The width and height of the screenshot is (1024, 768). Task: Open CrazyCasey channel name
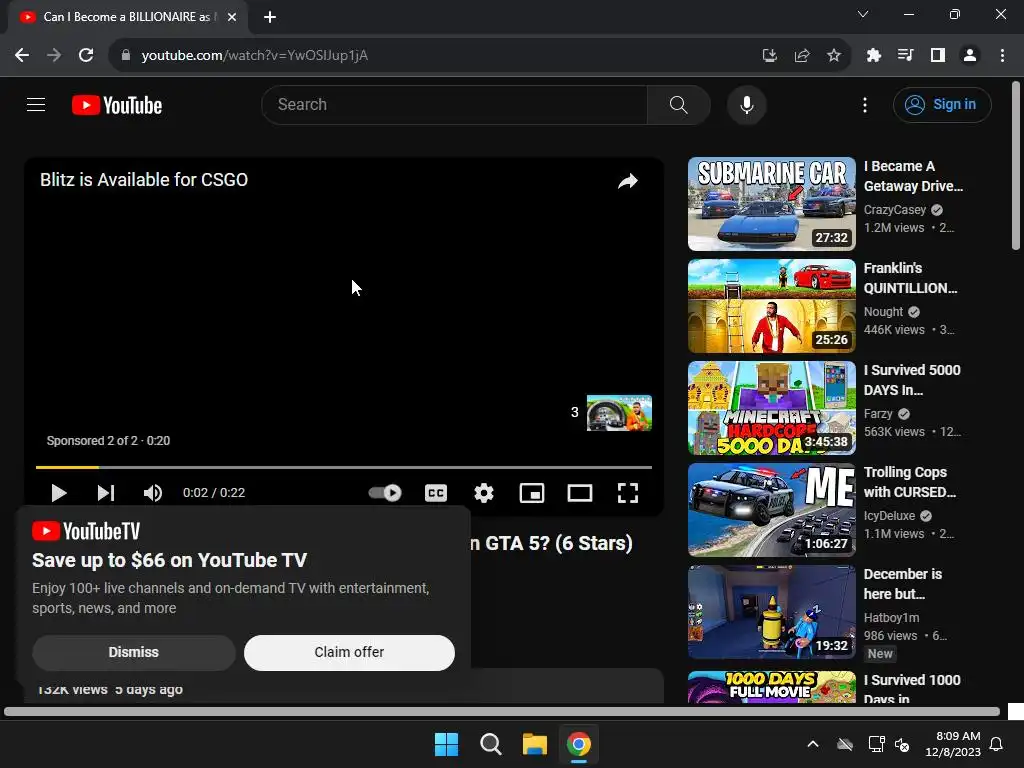click(x=895, y=210)
